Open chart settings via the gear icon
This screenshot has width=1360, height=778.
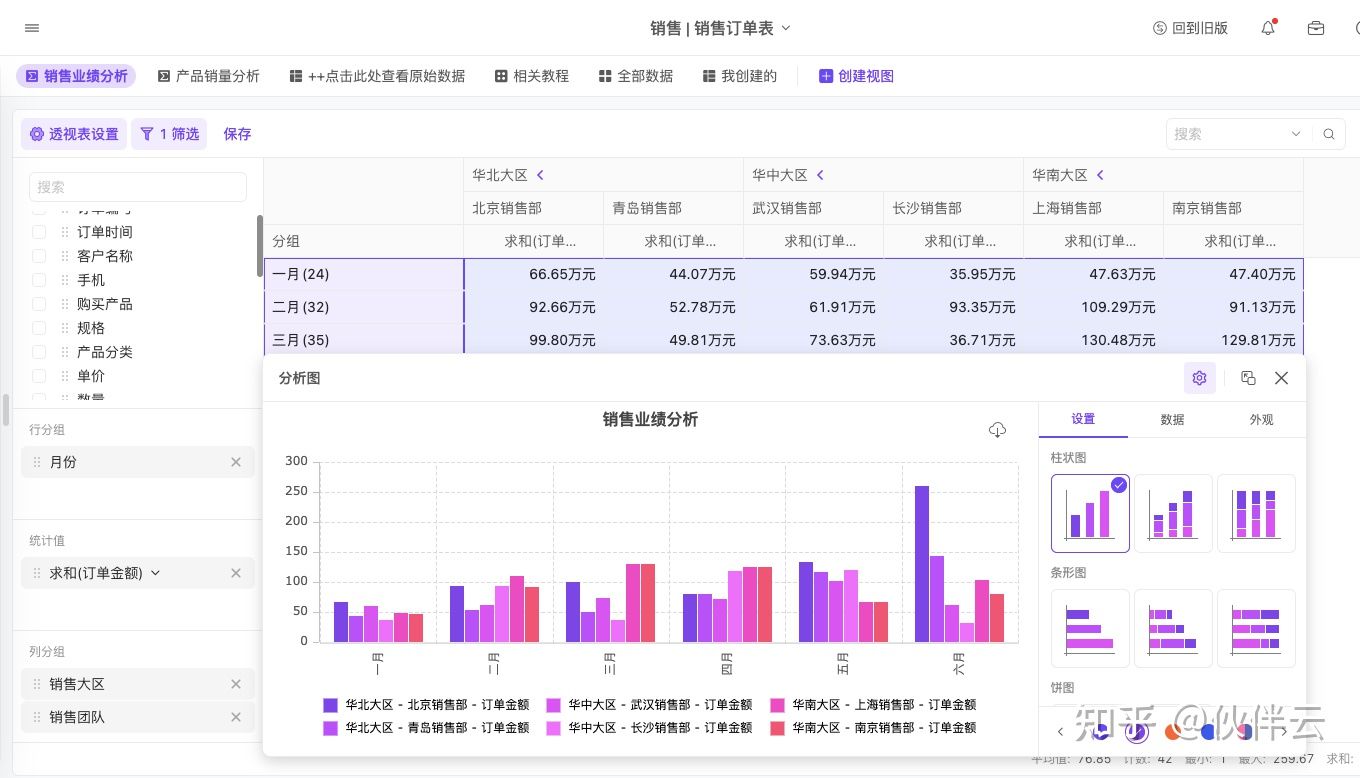[x=1199, y=378]
